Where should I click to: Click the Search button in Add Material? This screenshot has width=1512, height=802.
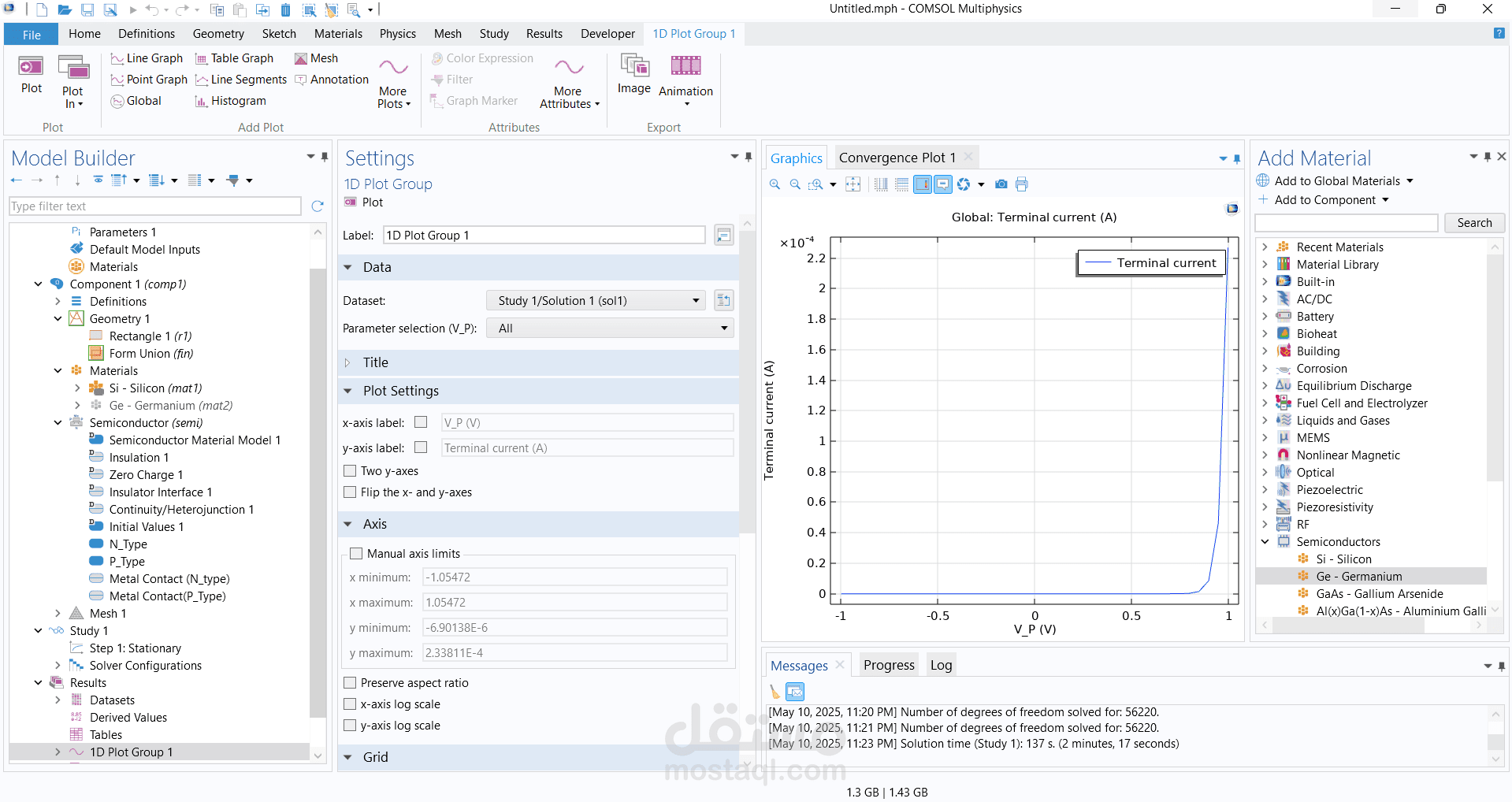click(1473, 223)
